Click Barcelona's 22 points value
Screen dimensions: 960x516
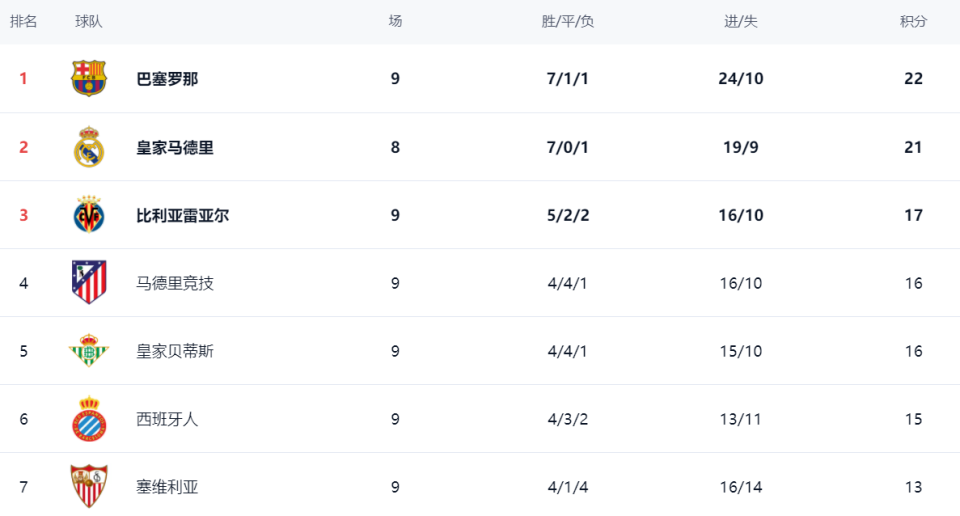tap(913, 79)
